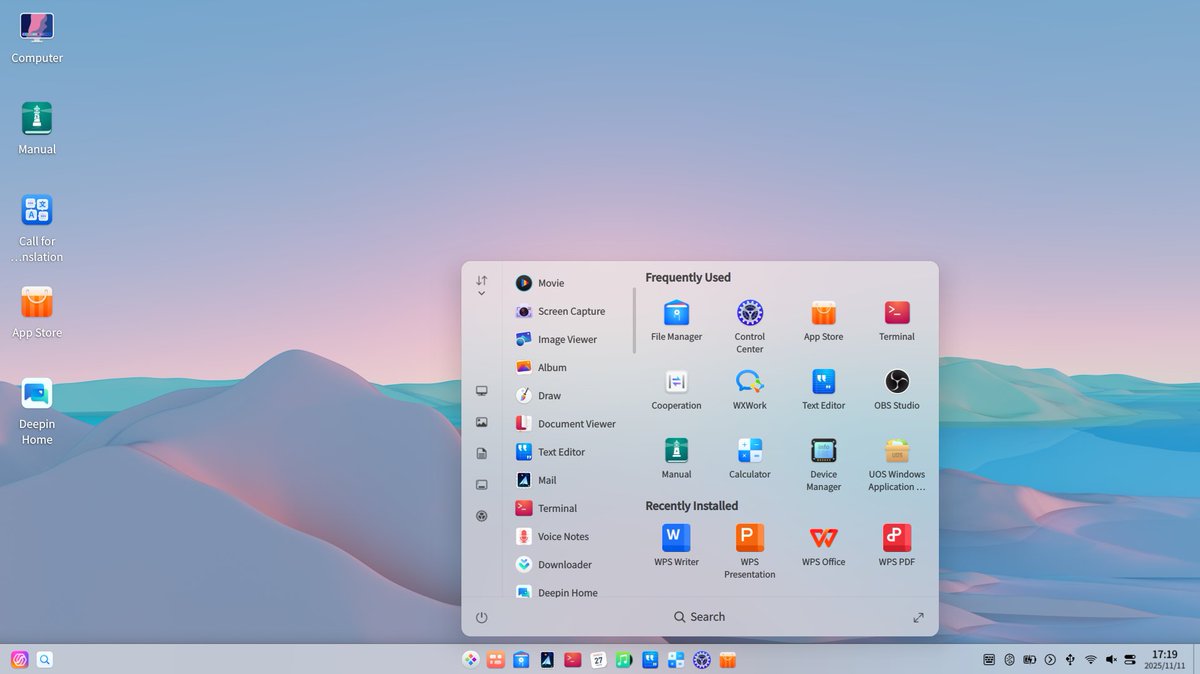Screen dimensions: 1200x674
Task: Expand the chevron below the sort arrows
Action: (x=481, y=293)
